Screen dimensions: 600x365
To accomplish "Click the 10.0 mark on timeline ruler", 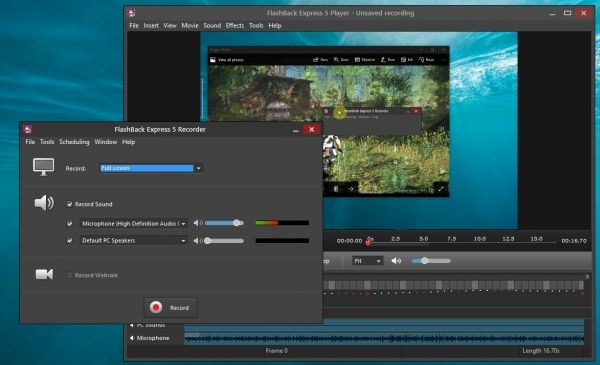I will click(480, 239).
